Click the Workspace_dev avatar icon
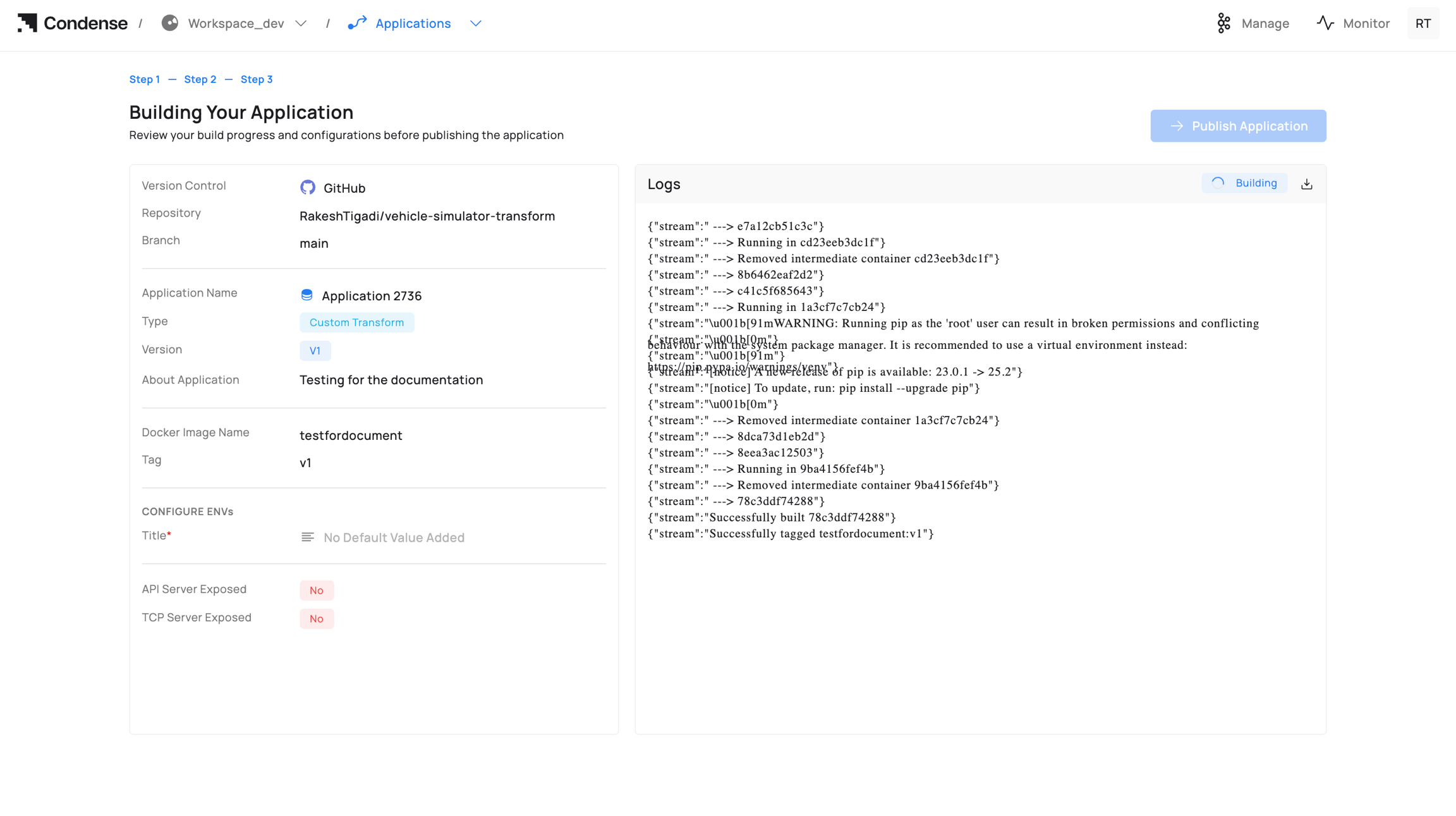1456x816 pixels. pos(169,23)
